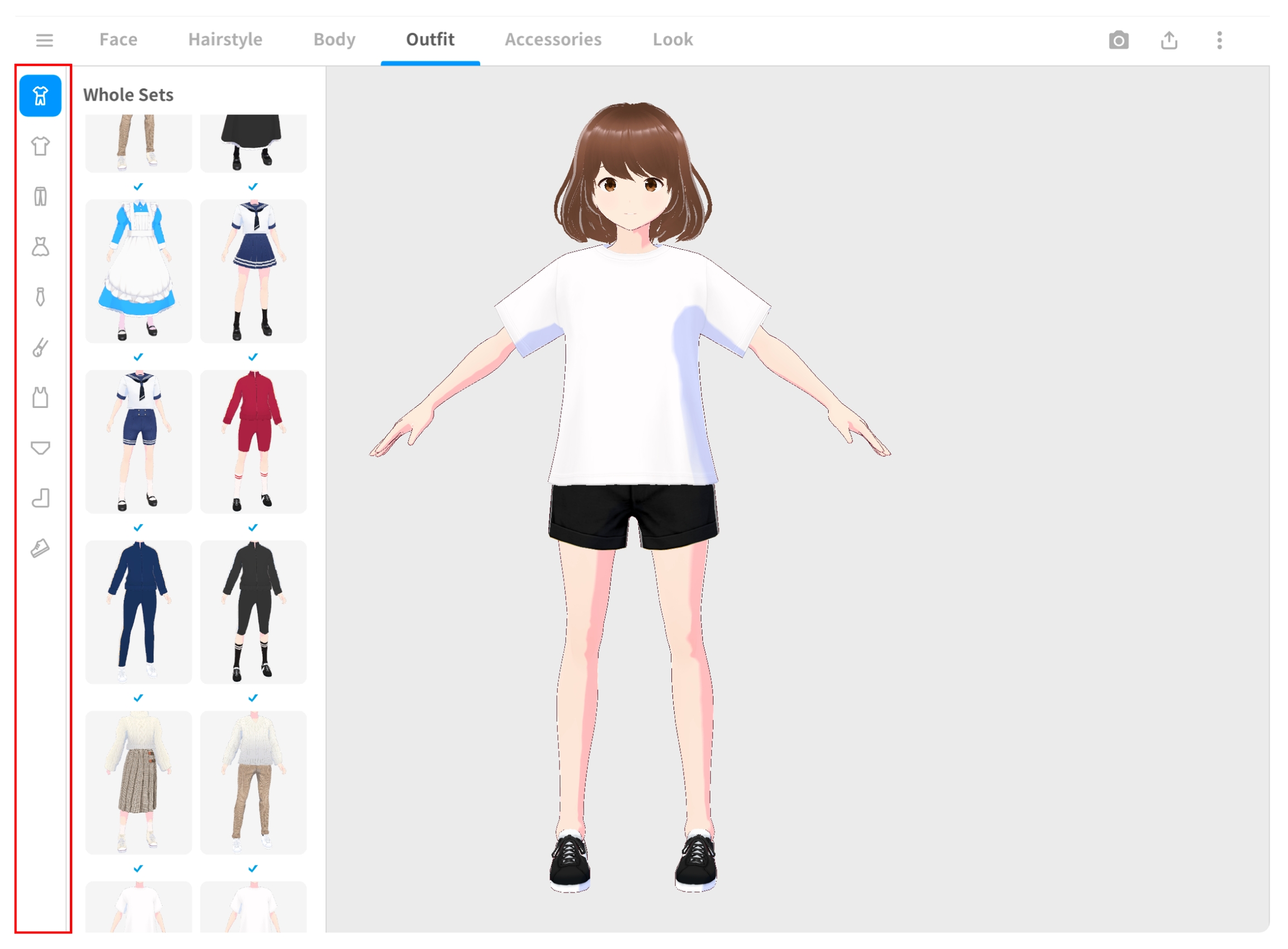Pick the navy sailor uniform with skirt
Viewport: 1288px width, 949px height.
pos(253,271)
